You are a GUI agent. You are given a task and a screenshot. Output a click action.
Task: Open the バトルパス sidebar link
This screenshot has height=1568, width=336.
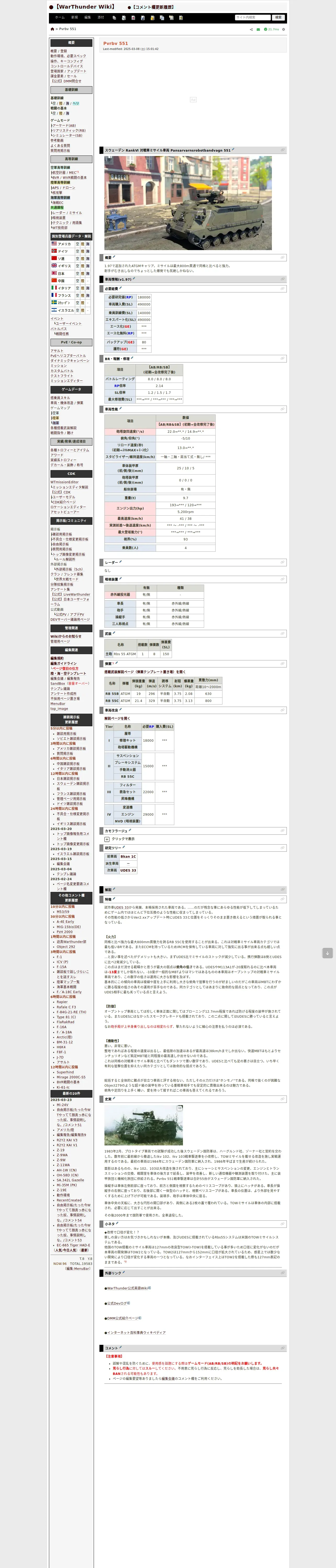59,329
